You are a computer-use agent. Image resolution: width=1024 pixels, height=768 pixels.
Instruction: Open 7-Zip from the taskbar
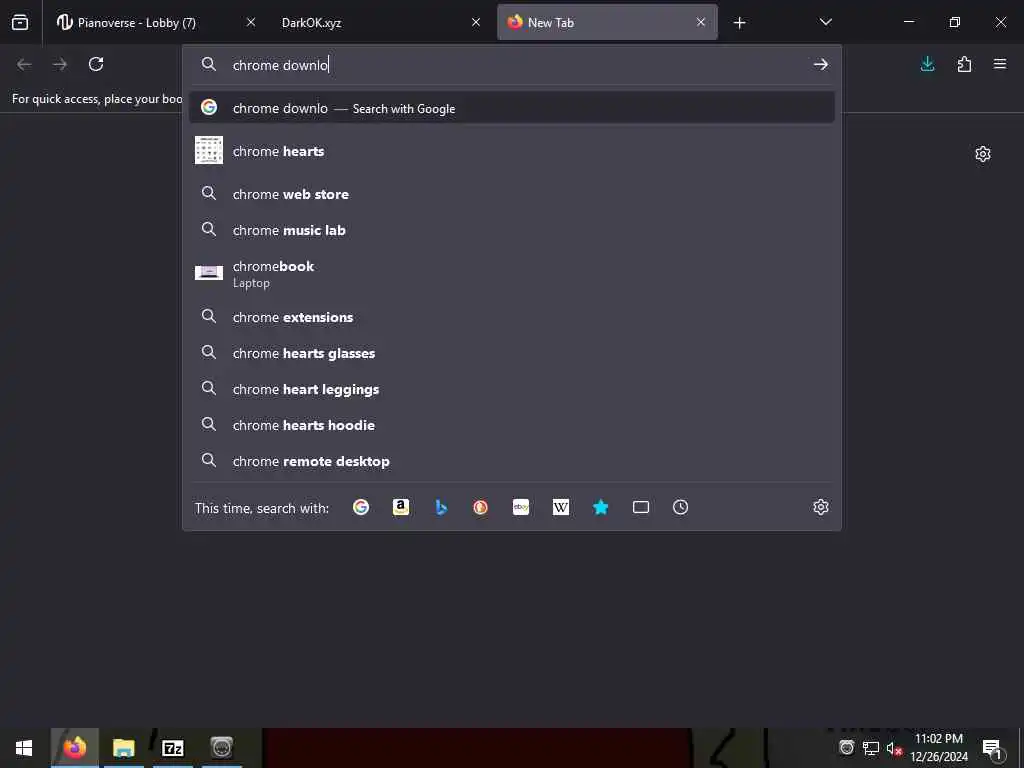pos(172,748)
